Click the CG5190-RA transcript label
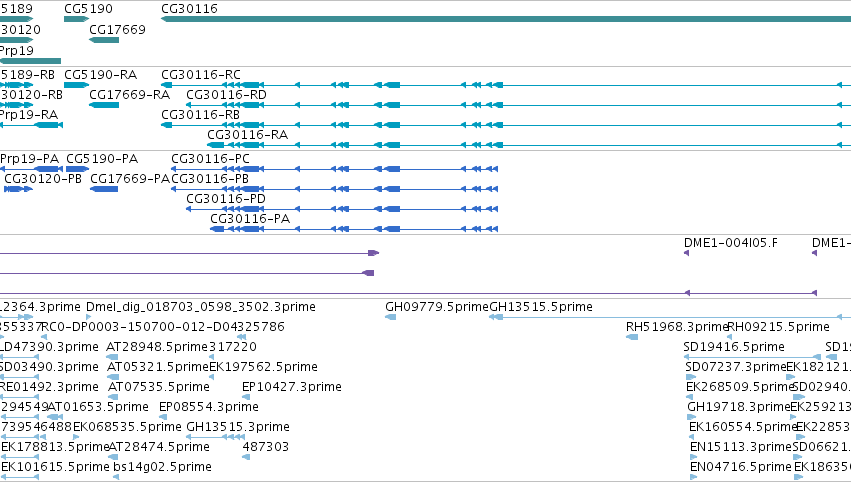The image size is (851, 482). click(100, 74)
